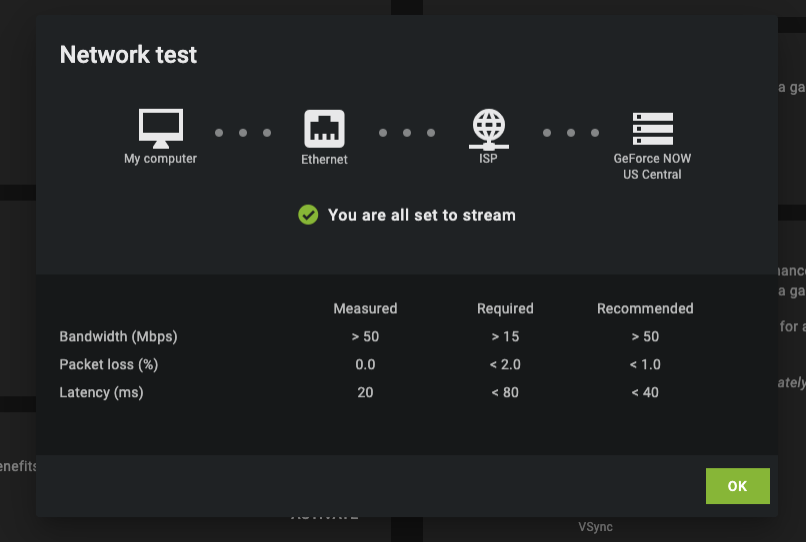The height and width of the screenshot is (542, 806).
Task: Click the Bandwidth (Mbps) row label
Action: coord(118,336)
